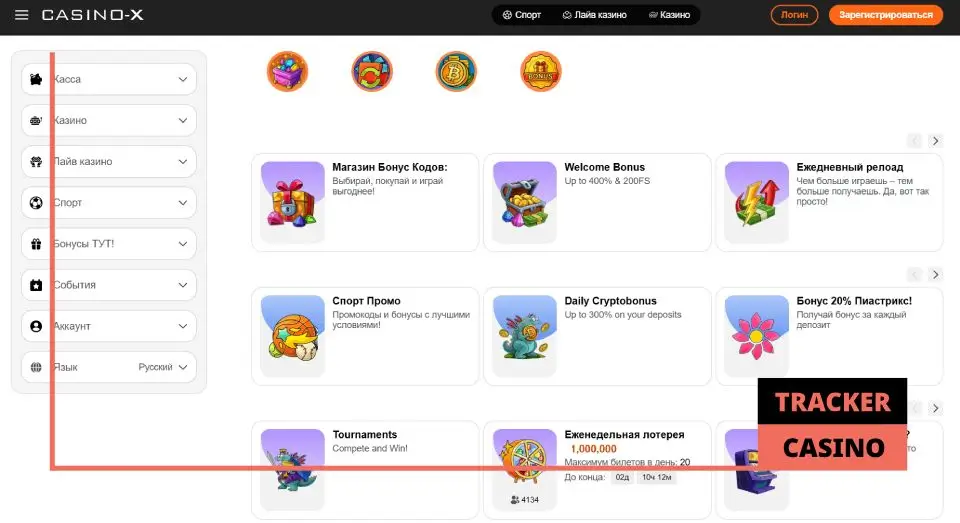Open the hamburger menu icon
Viewport: 960px width, 523px height.
(21, 15)
